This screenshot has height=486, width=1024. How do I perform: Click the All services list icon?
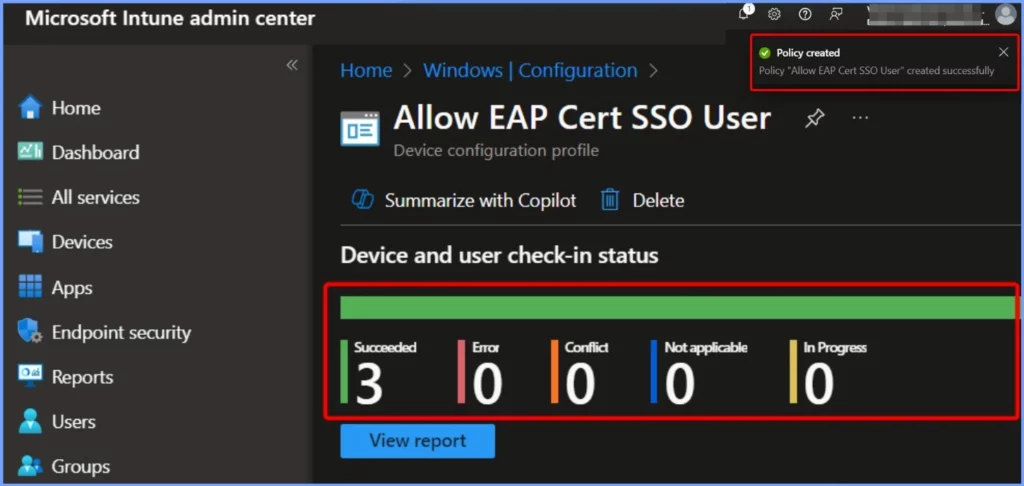(x=30, y=197)
